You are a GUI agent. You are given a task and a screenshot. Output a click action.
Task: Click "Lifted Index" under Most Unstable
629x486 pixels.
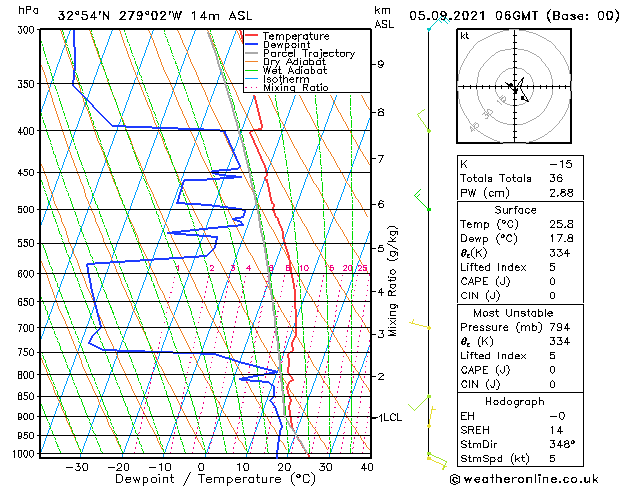point(493,356)
